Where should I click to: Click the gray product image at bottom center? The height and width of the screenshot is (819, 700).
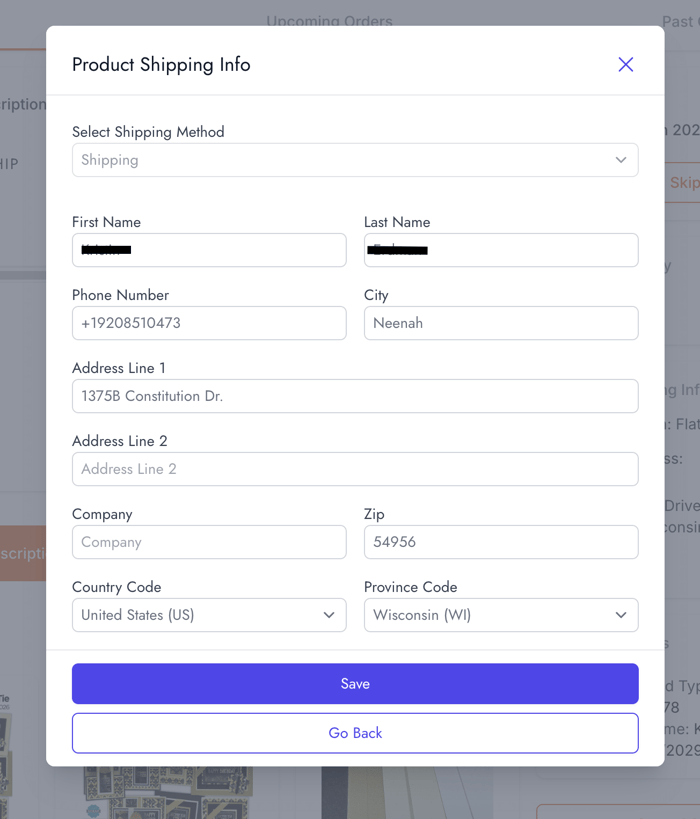click(x=400, y=793)
